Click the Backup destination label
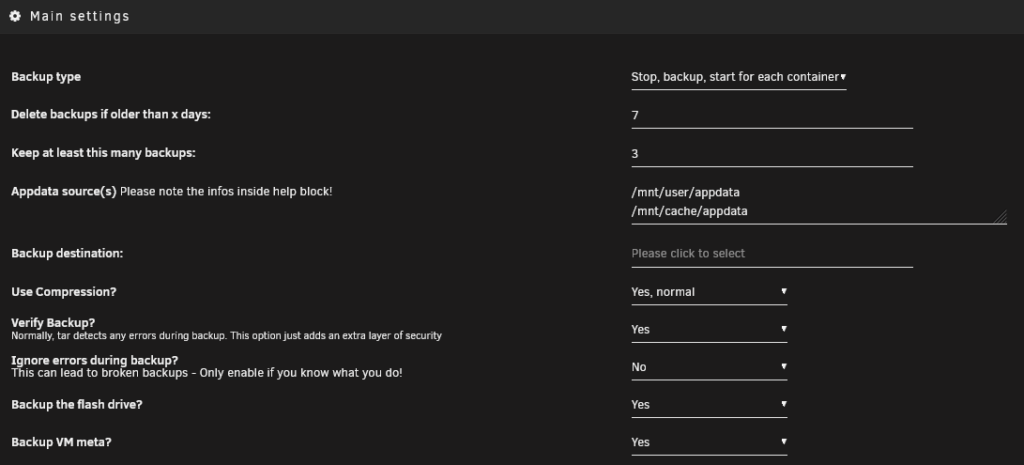This screenshot has width=1024, height=465. pos(67,253)
